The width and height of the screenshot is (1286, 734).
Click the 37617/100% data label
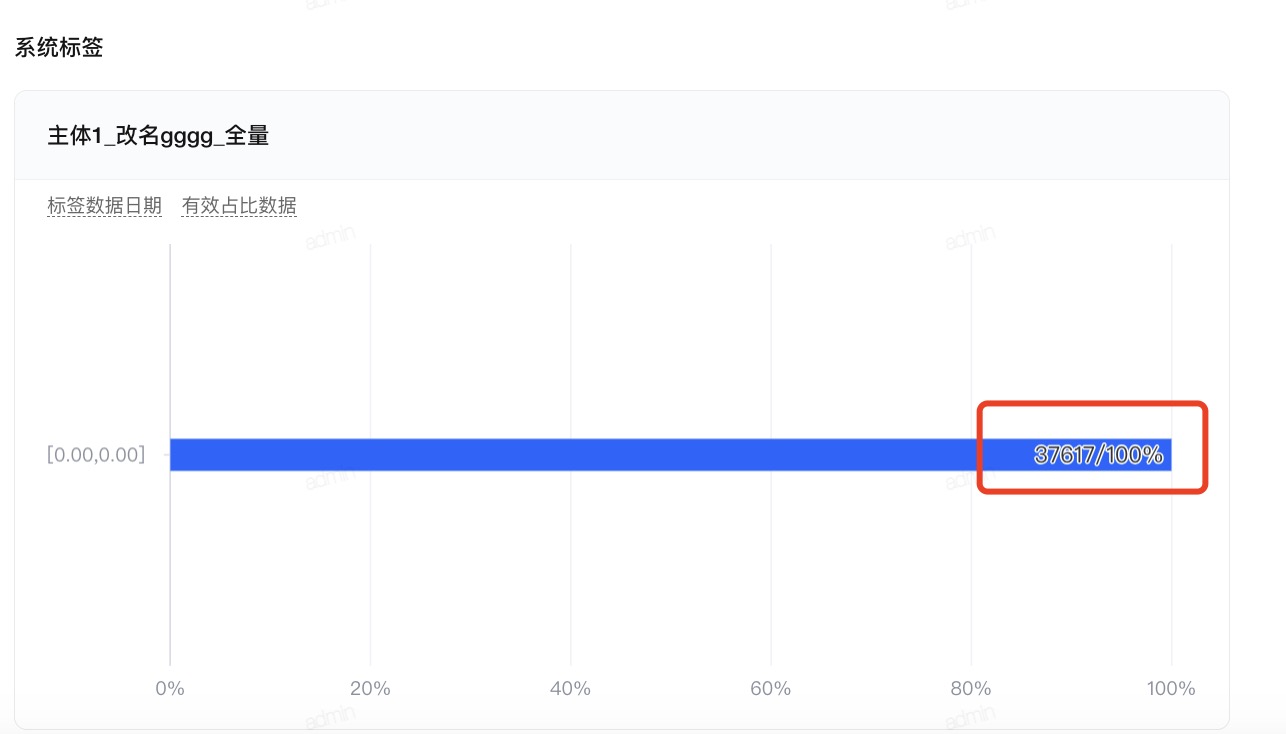(1098, 455)
